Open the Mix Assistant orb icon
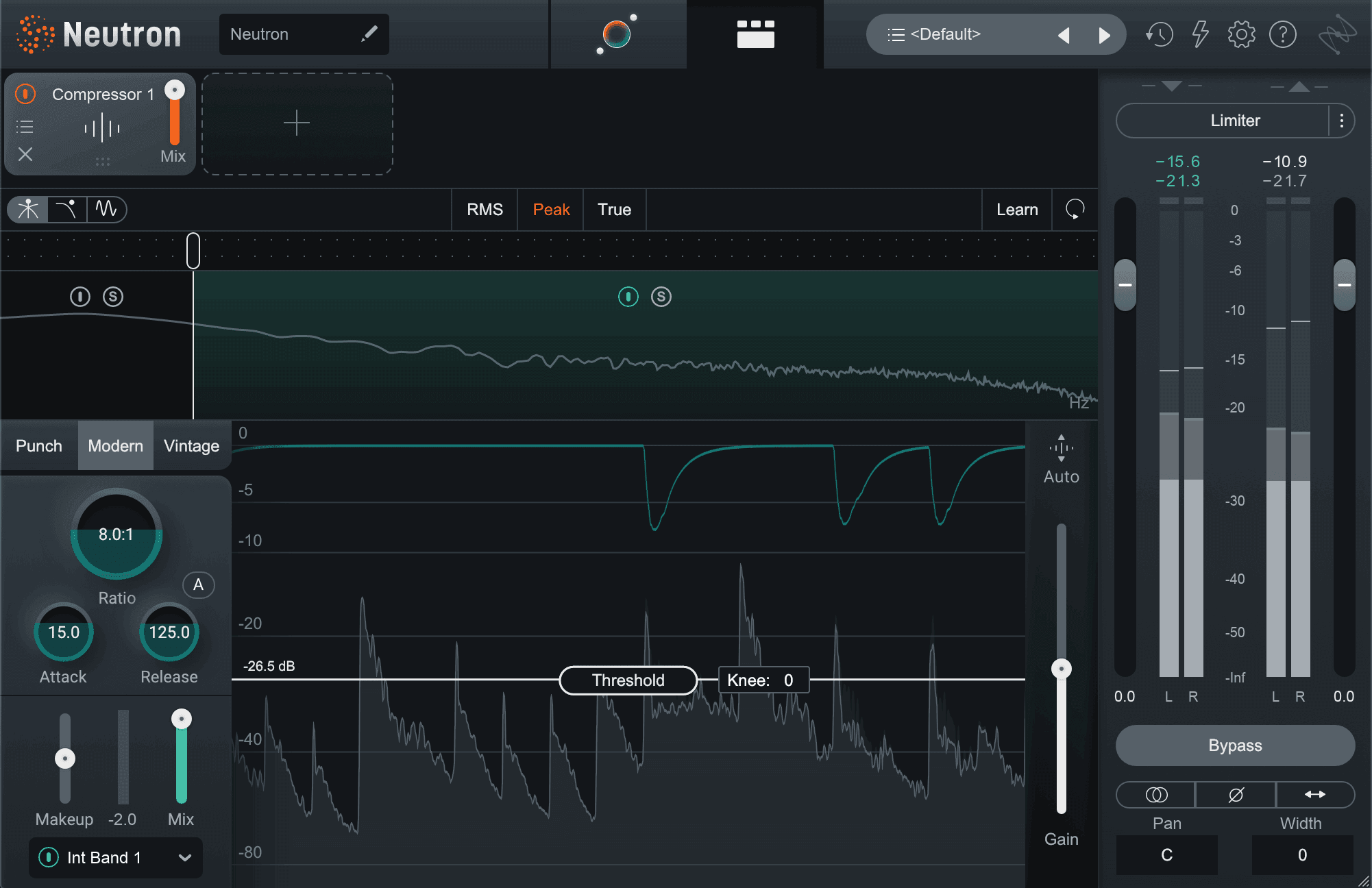 (617, 34)
